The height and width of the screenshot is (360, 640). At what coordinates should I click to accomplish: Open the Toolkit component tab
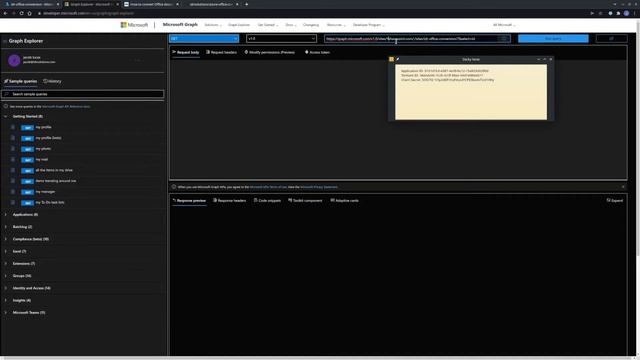tap(305, 200)
